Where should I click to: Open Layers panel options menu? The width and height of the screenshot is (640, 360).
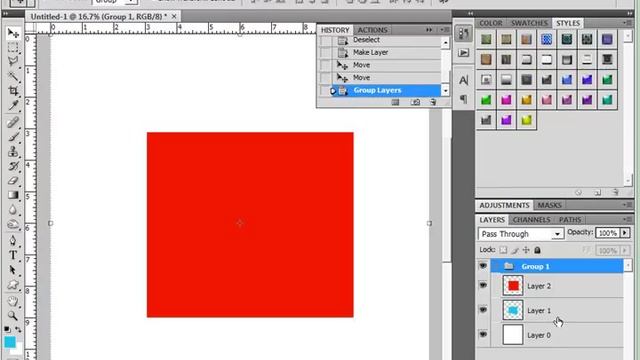pyautogui.click(x=628, y=219)
